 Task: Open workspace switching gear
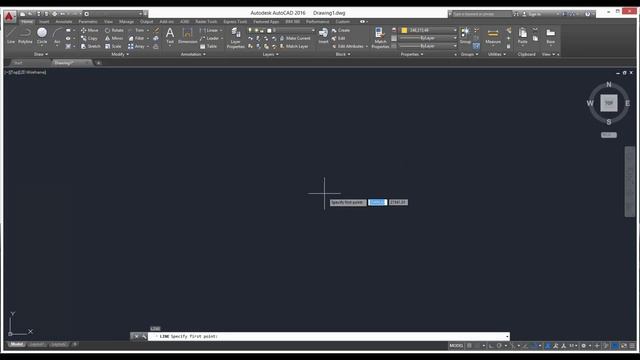tap(584, 346)
